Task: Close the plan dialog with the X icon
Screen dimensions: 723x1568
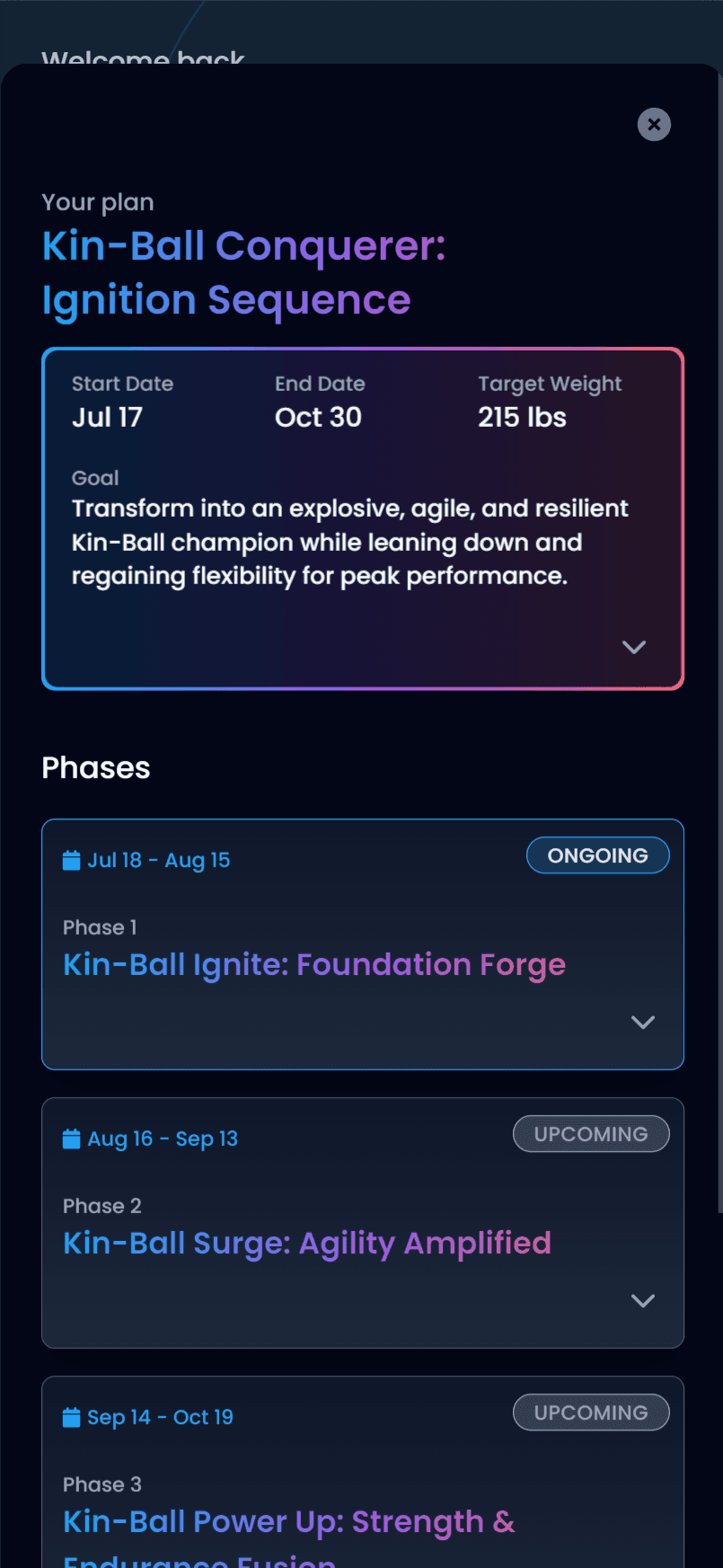Action: point(654,124)
